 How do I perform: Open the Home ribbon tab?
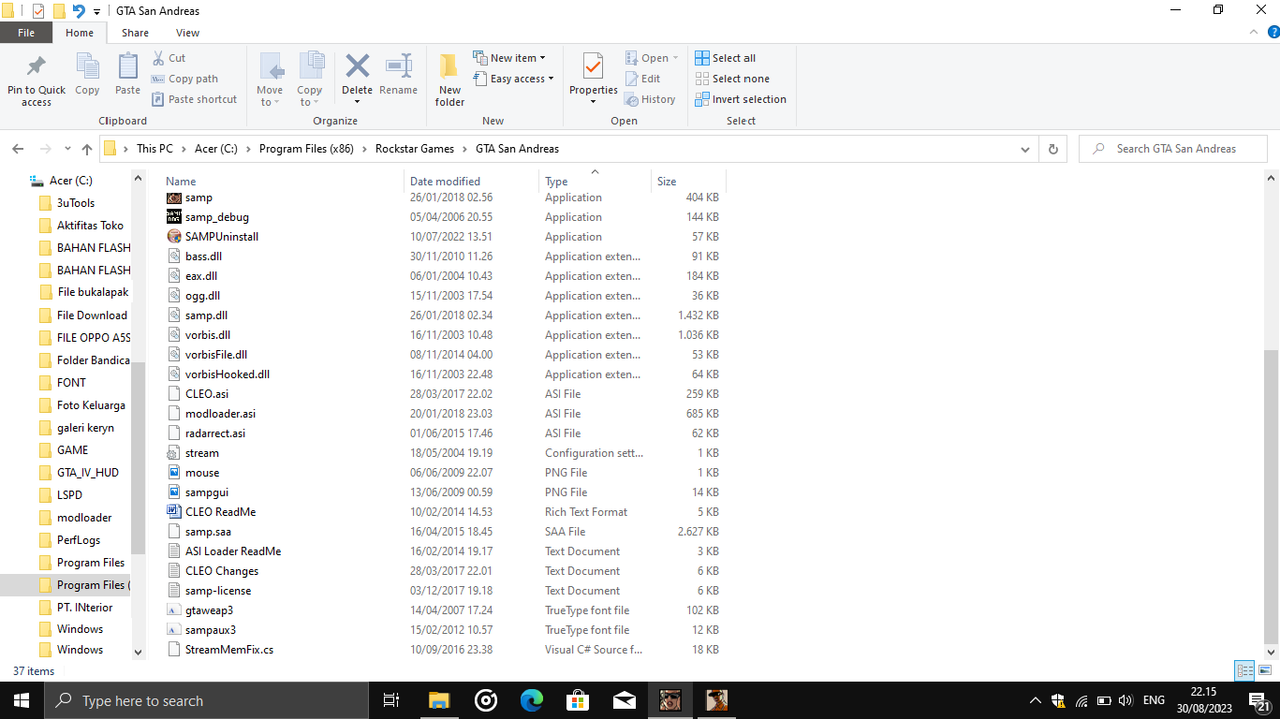coord(80,33)
